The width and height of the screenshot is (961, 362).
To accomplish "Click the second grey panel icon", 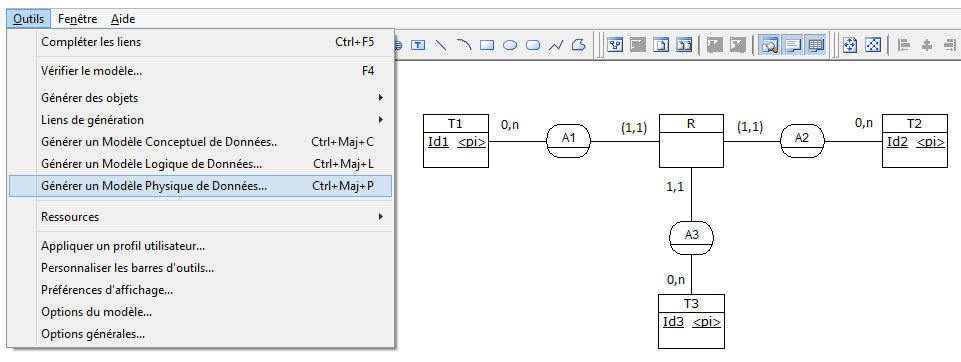I will (x=738, y=45).
